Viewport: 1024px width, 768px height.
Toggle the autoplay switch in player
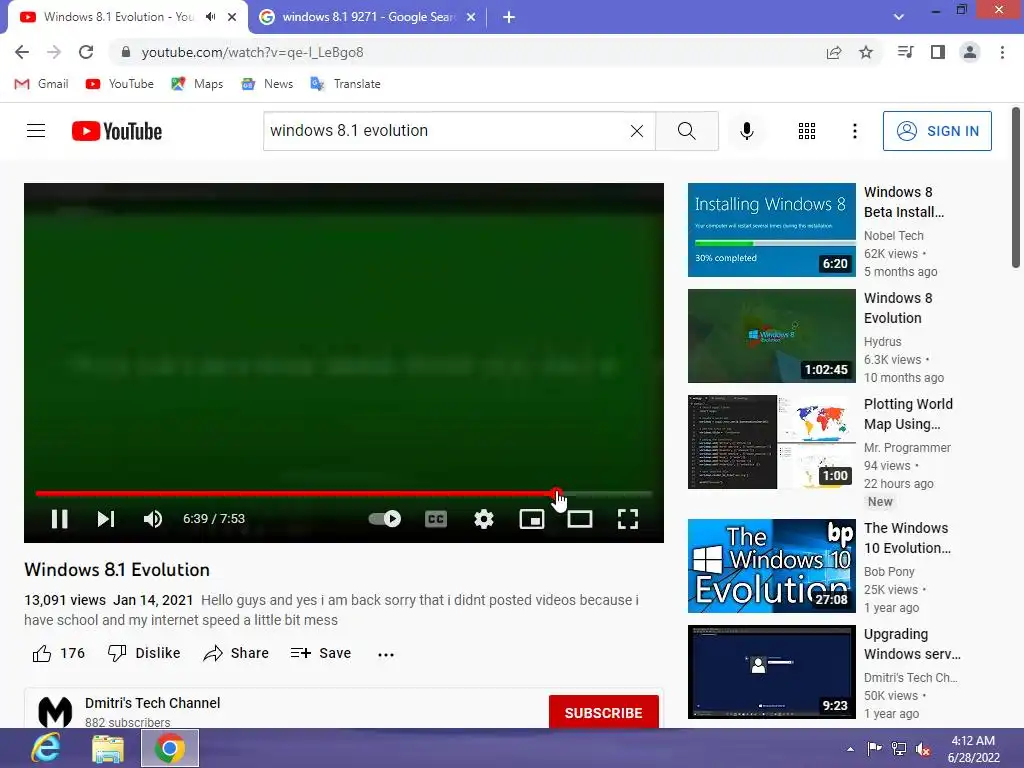[x=385, y=519]
